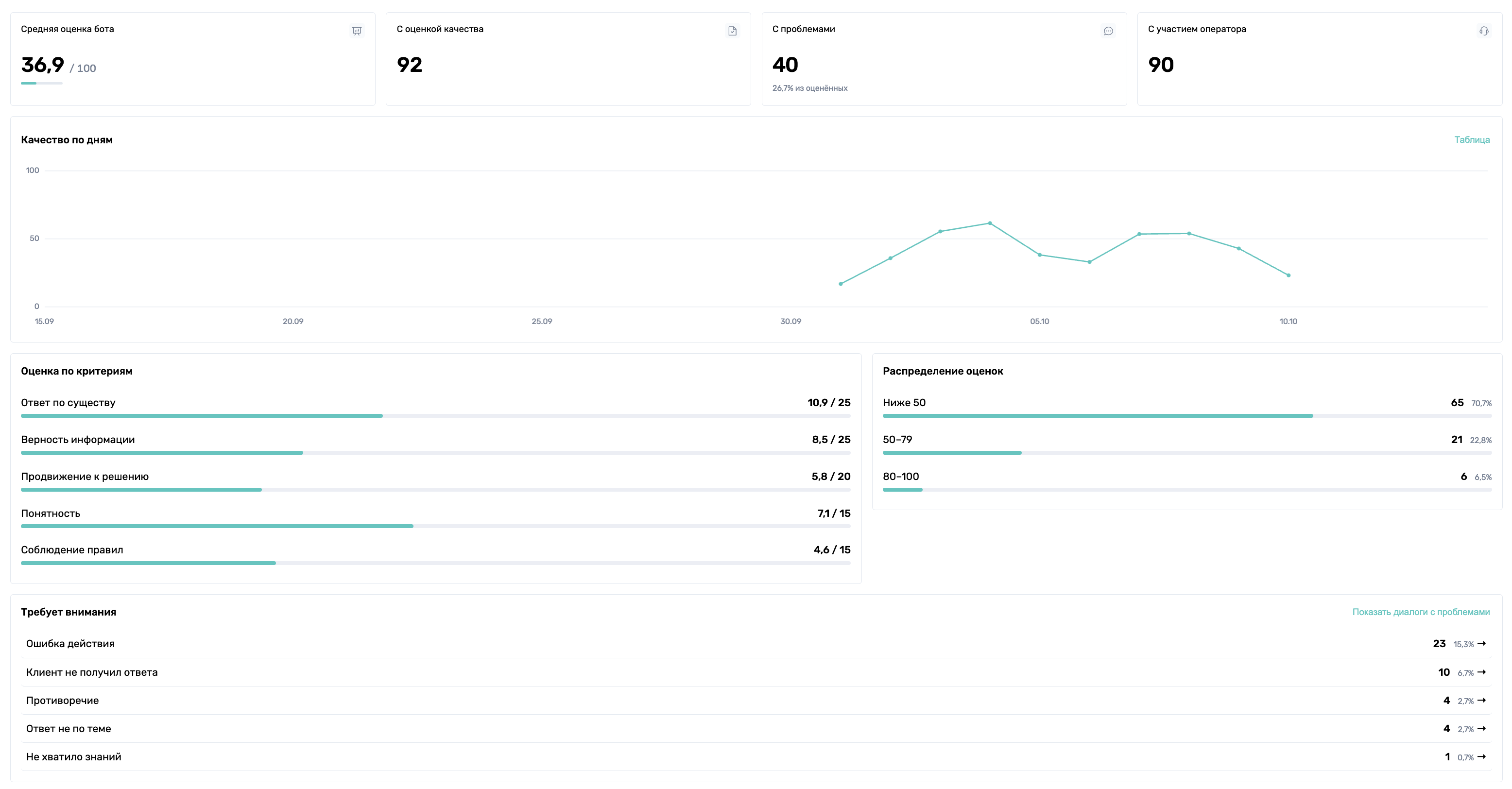The image size is (1512, 789).
Task: Open arrow for Ответ не по теме
Action: (1481, 729)
